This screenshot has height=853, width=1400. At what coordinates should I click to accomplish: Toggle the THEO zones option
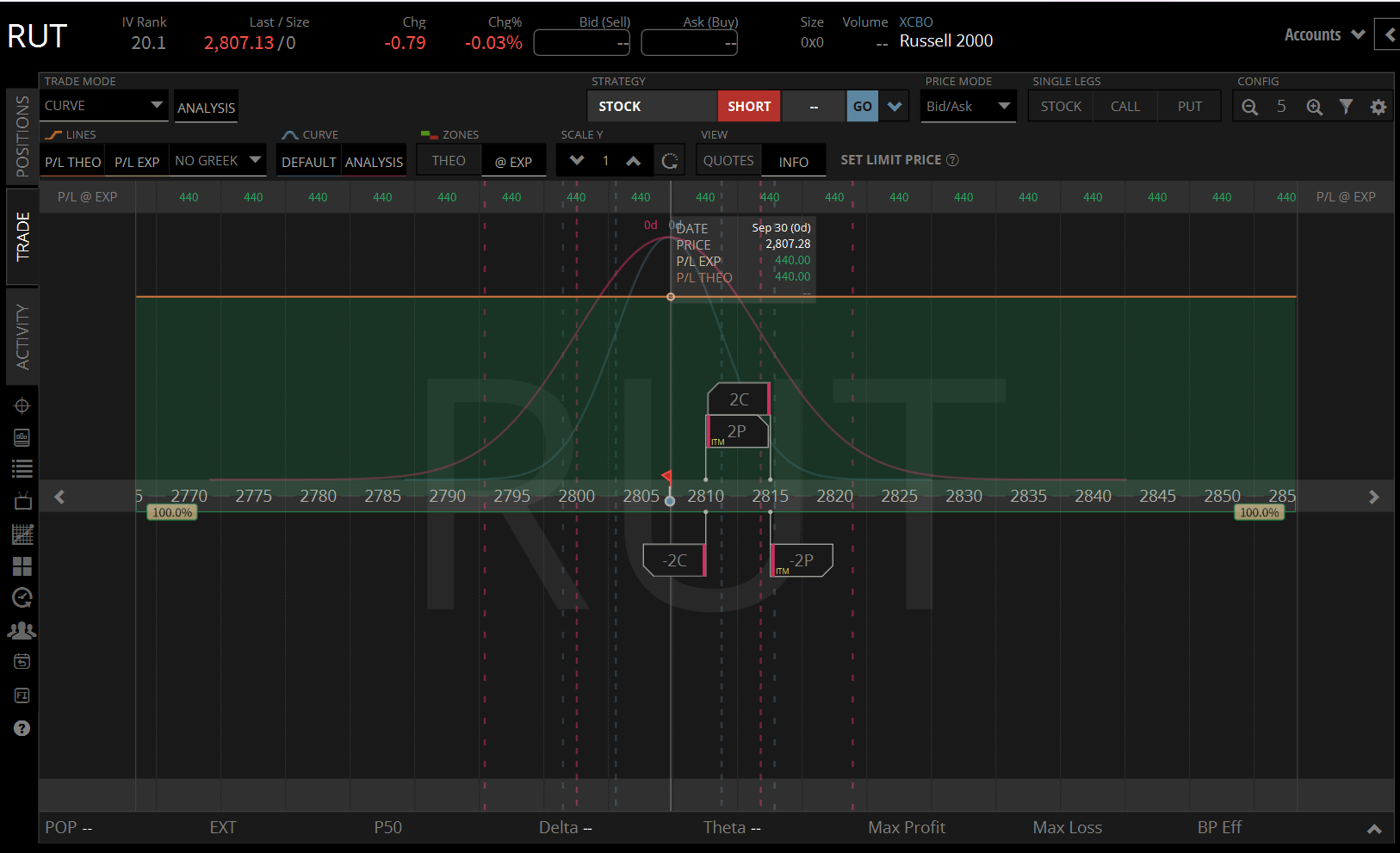[x=449, y=161]
